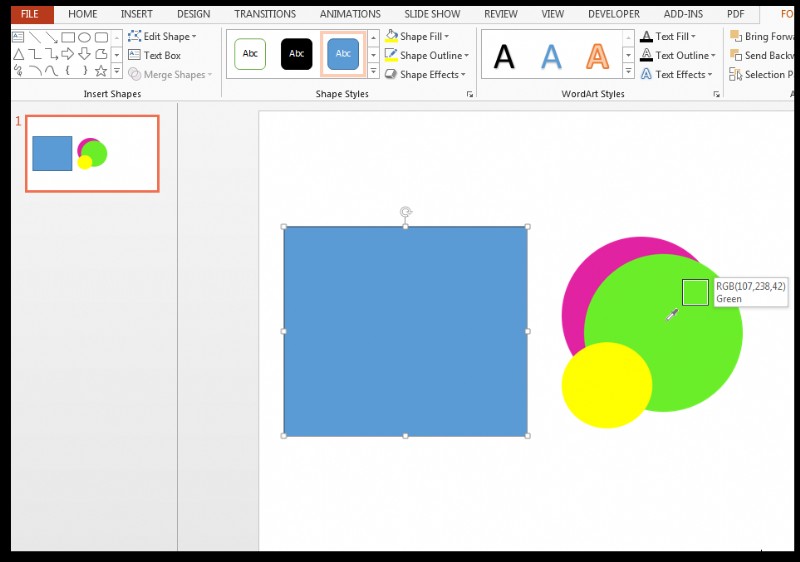This screenshot has width=800, height=562.
Task: Apply the orange outlined A WordArt style
Action: 597,56
